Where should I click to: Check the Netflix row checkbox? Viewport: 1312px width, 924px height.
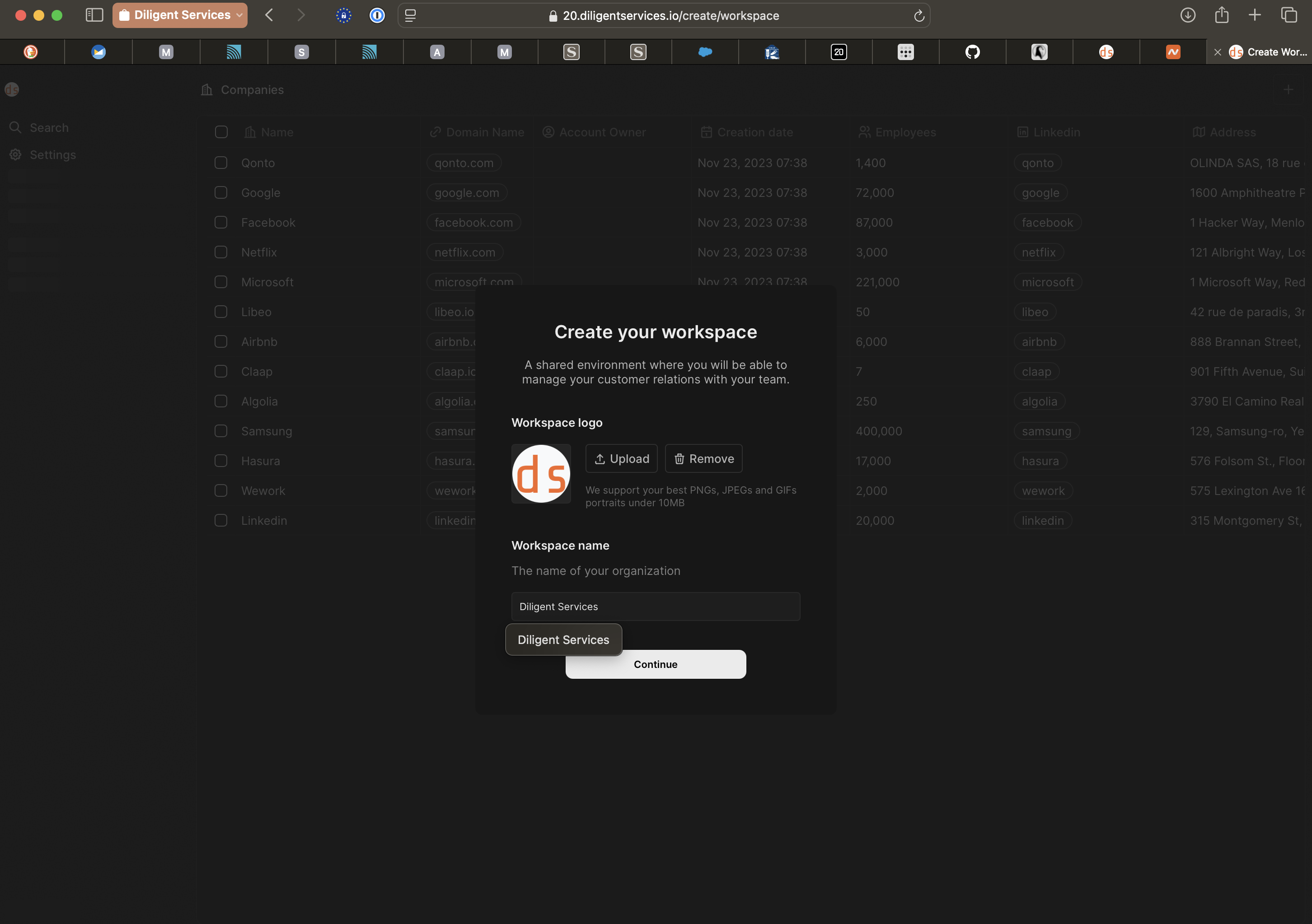221,252
